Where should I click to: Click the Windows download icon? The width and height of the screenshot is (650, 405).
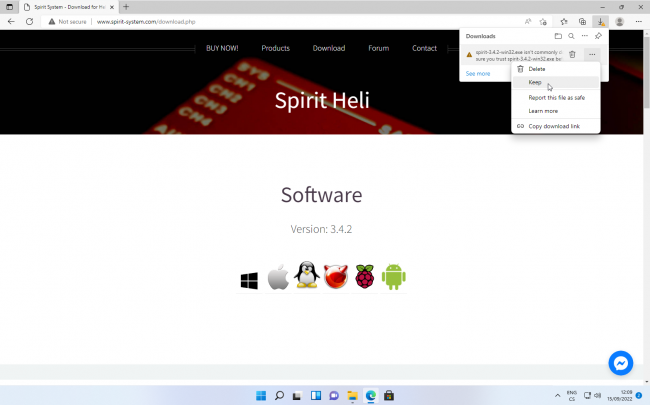click(249, 281)
